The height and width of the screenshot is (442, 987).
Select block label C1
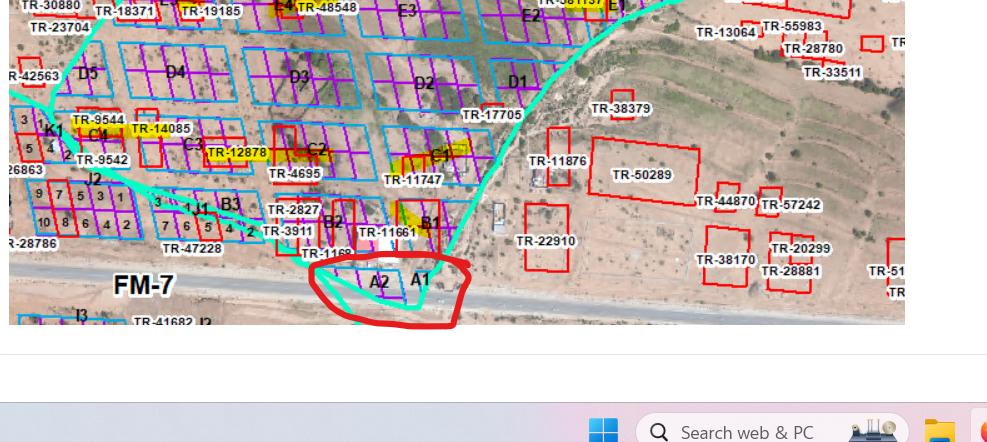(439, 155)
